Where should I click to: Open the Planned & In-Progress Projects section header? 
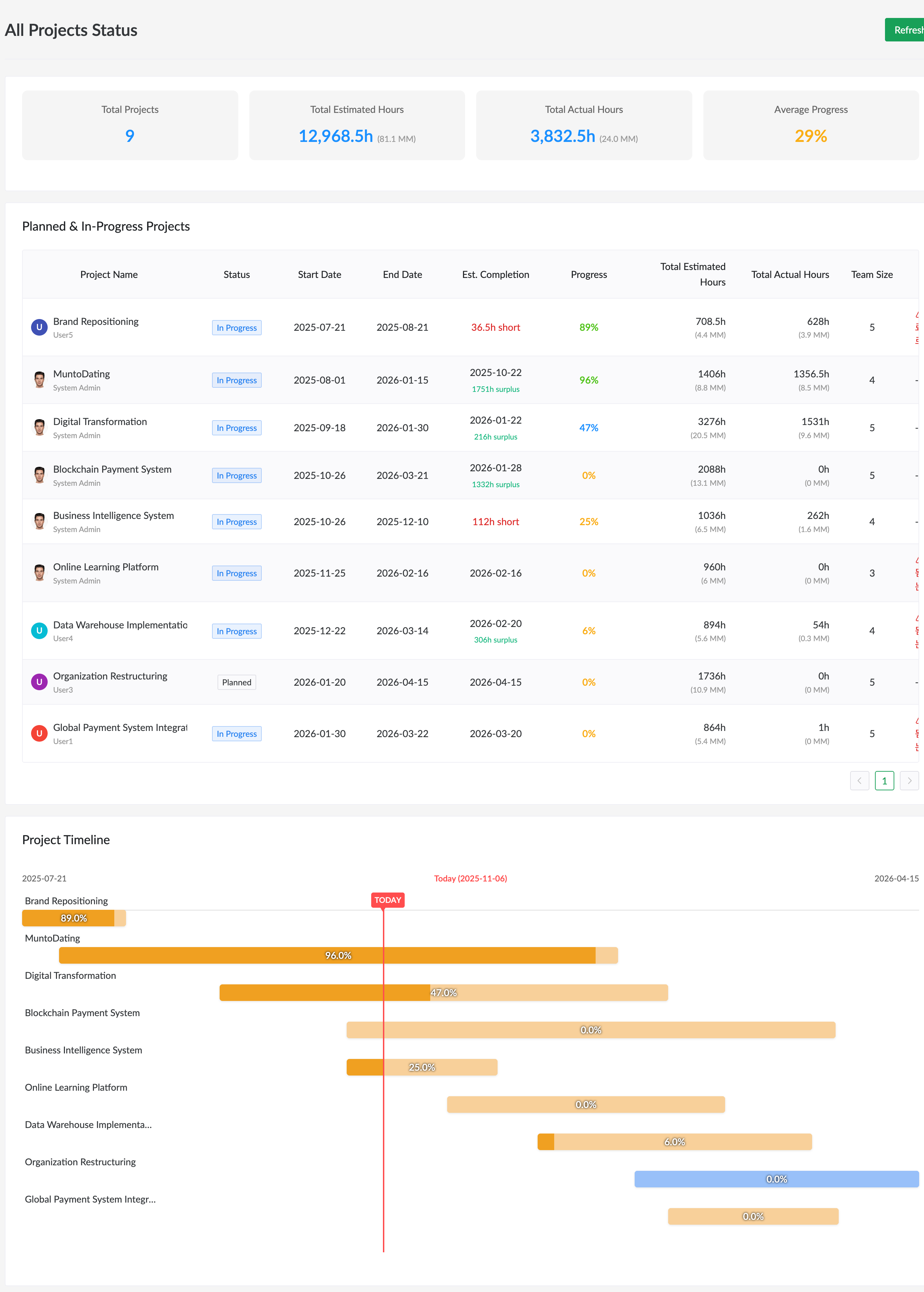coord(106,226)
